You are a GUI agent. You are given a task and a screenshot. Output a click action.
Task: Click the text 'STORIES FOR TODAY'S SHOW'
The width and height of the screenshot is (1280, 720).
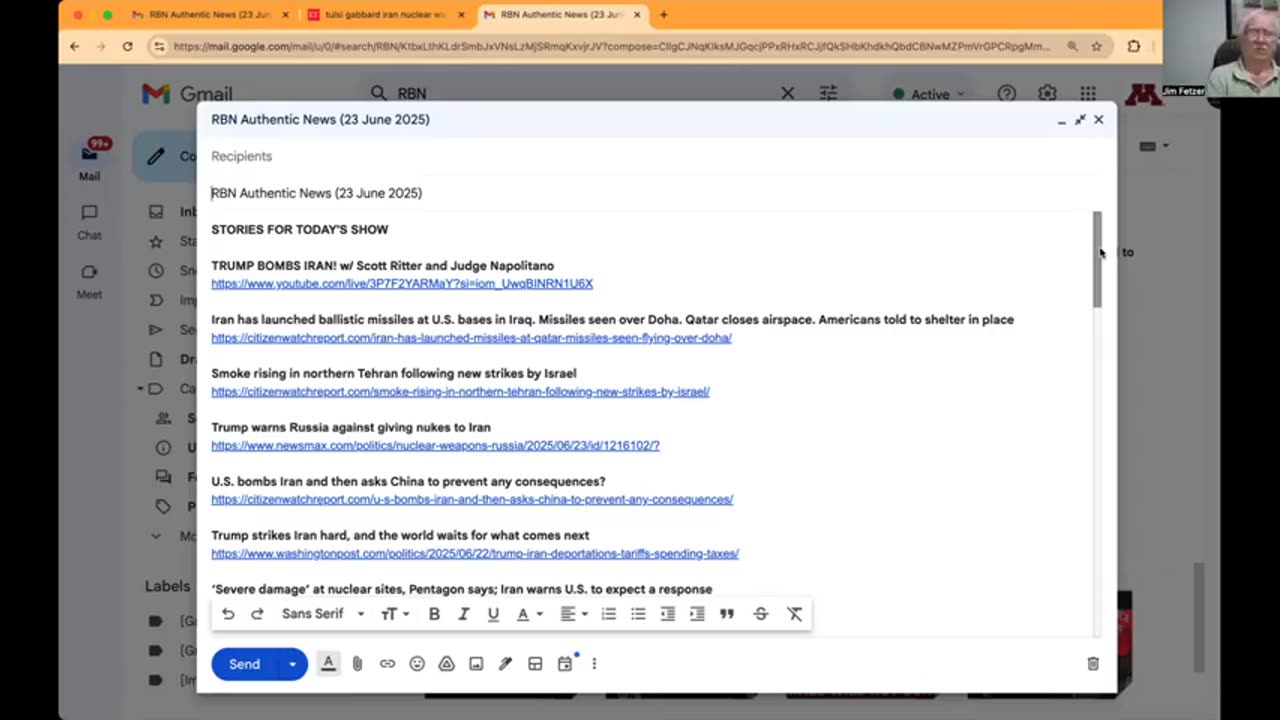[x=299, y=230]
